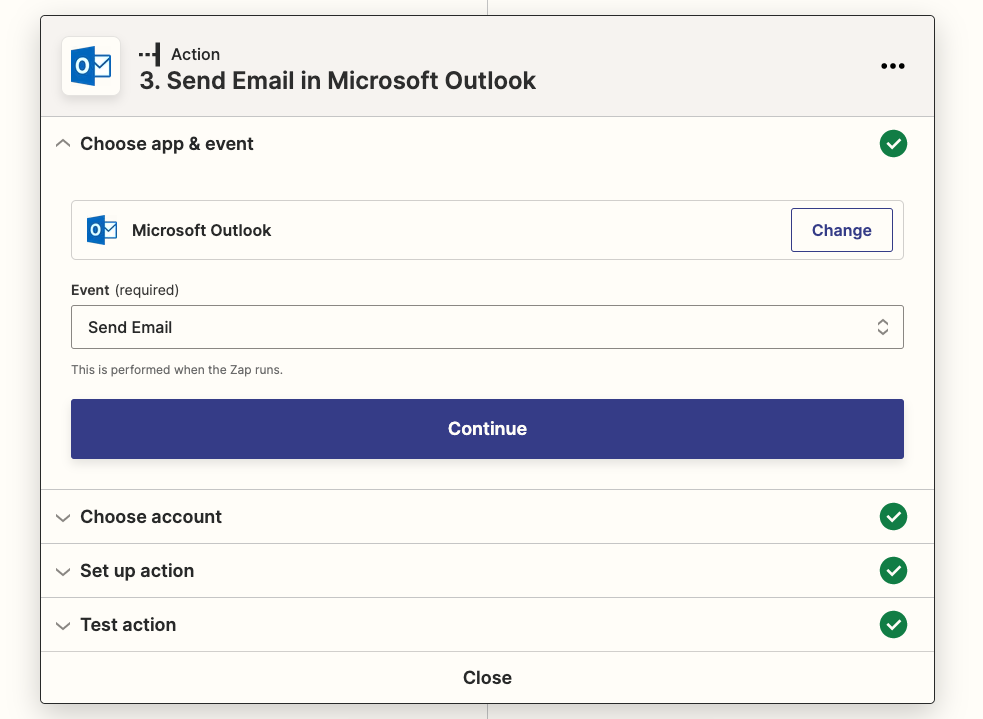Click small Outlook icon beside Microsoft Outlook
This screenshot has width=983, height=719.
coord(102,230)
